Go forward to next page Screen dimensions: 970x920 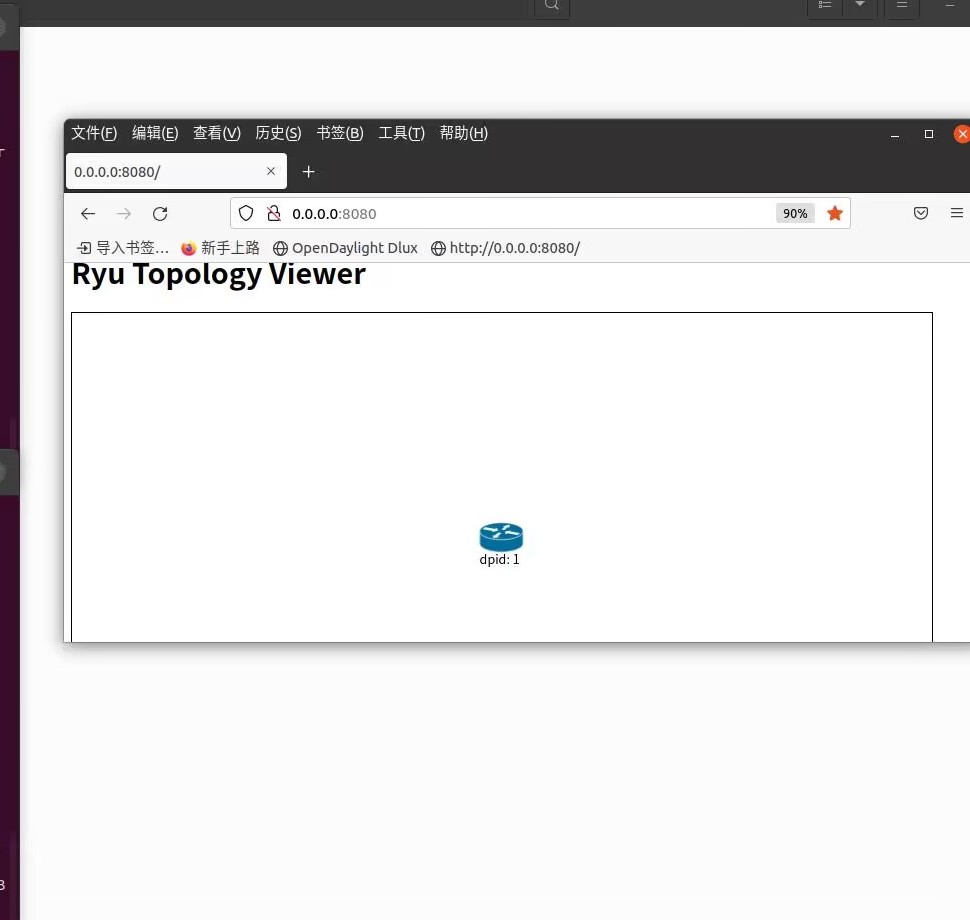[124, 213]
